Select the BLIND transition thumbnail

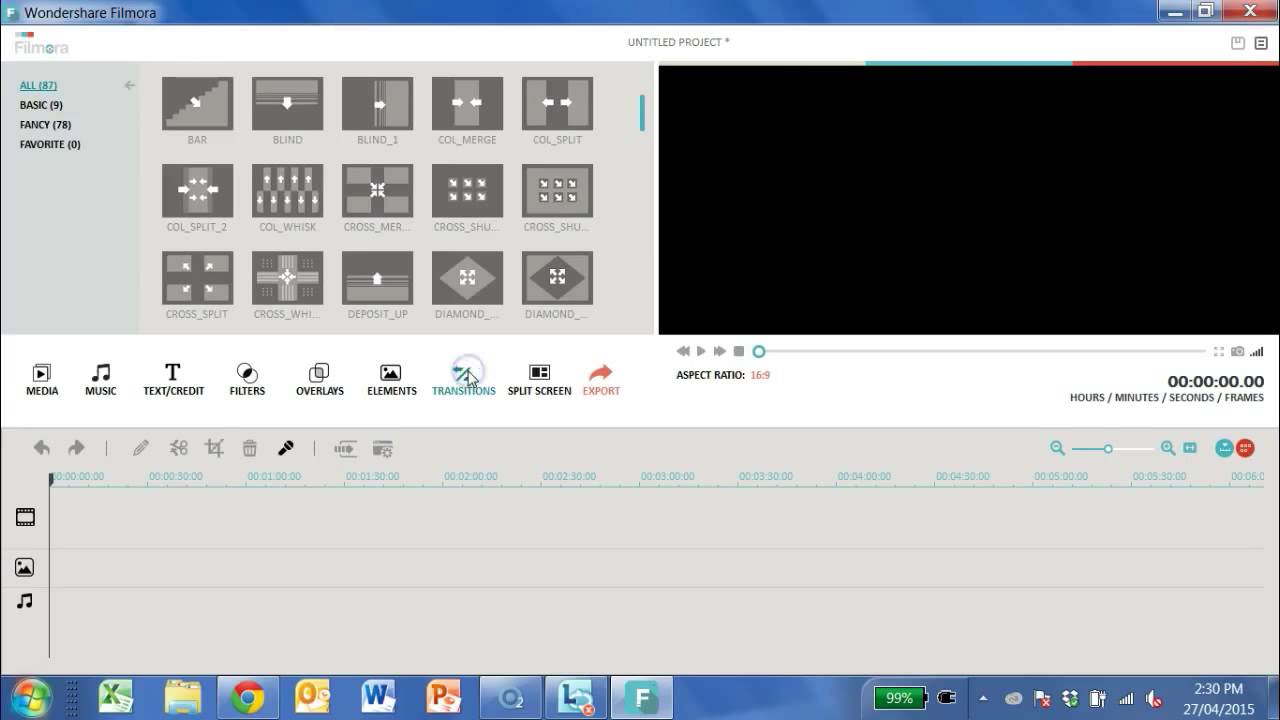pos(287,101)
